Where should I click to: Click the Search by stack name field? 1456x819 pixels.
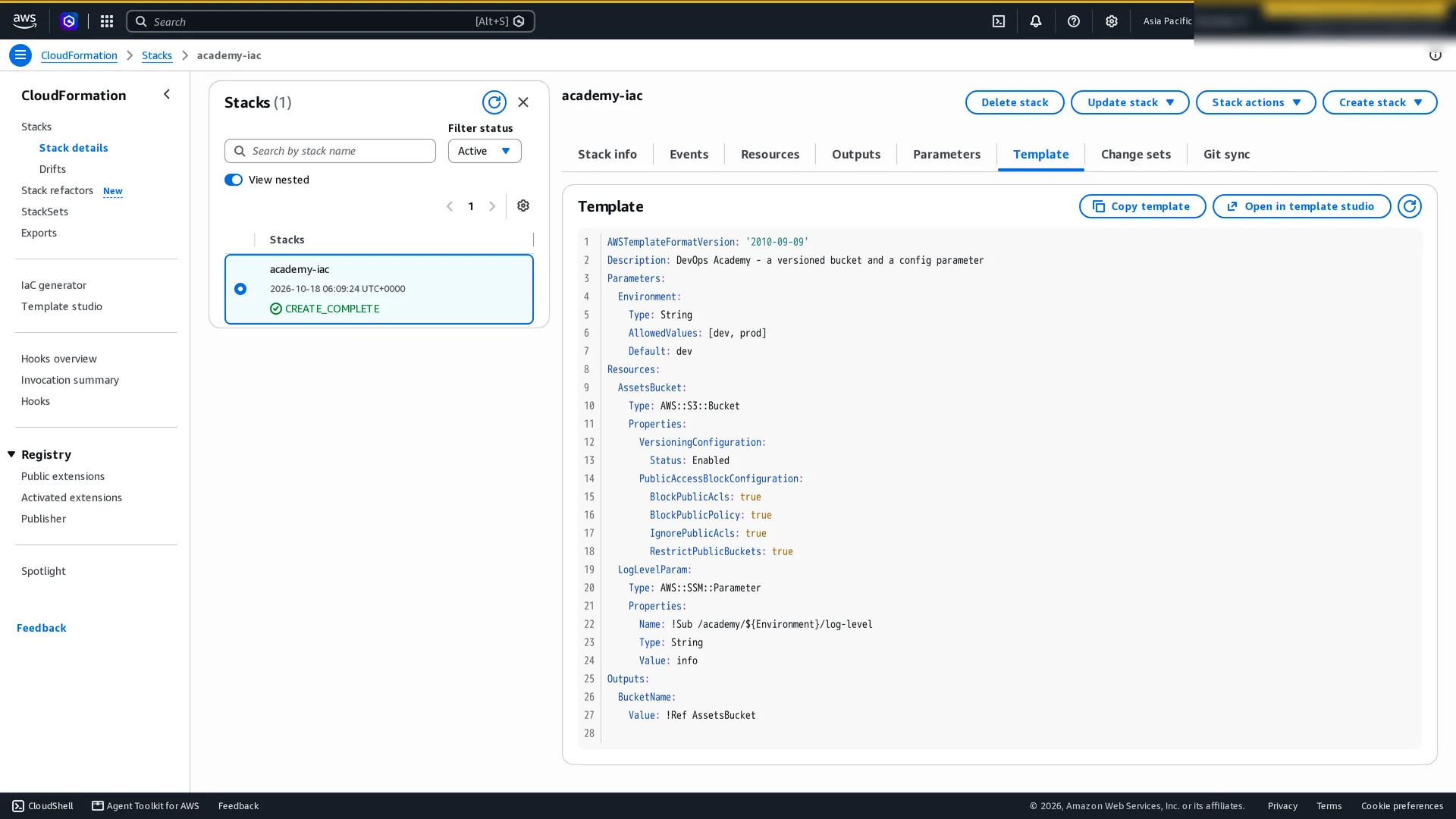coord(330,151)
